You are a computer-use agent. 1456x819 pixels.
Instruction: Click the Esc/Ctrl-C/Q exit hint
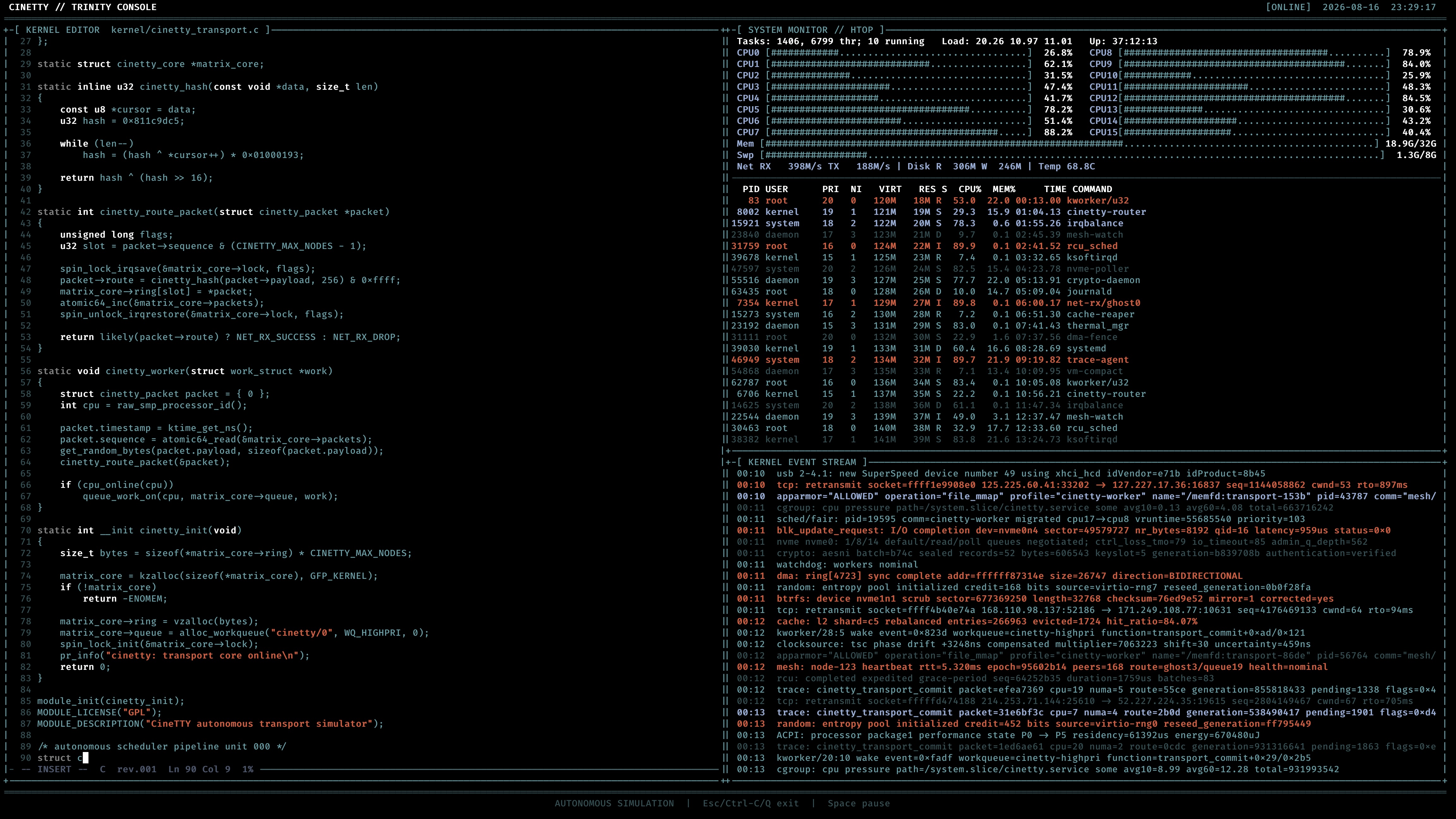coord(751,804)
